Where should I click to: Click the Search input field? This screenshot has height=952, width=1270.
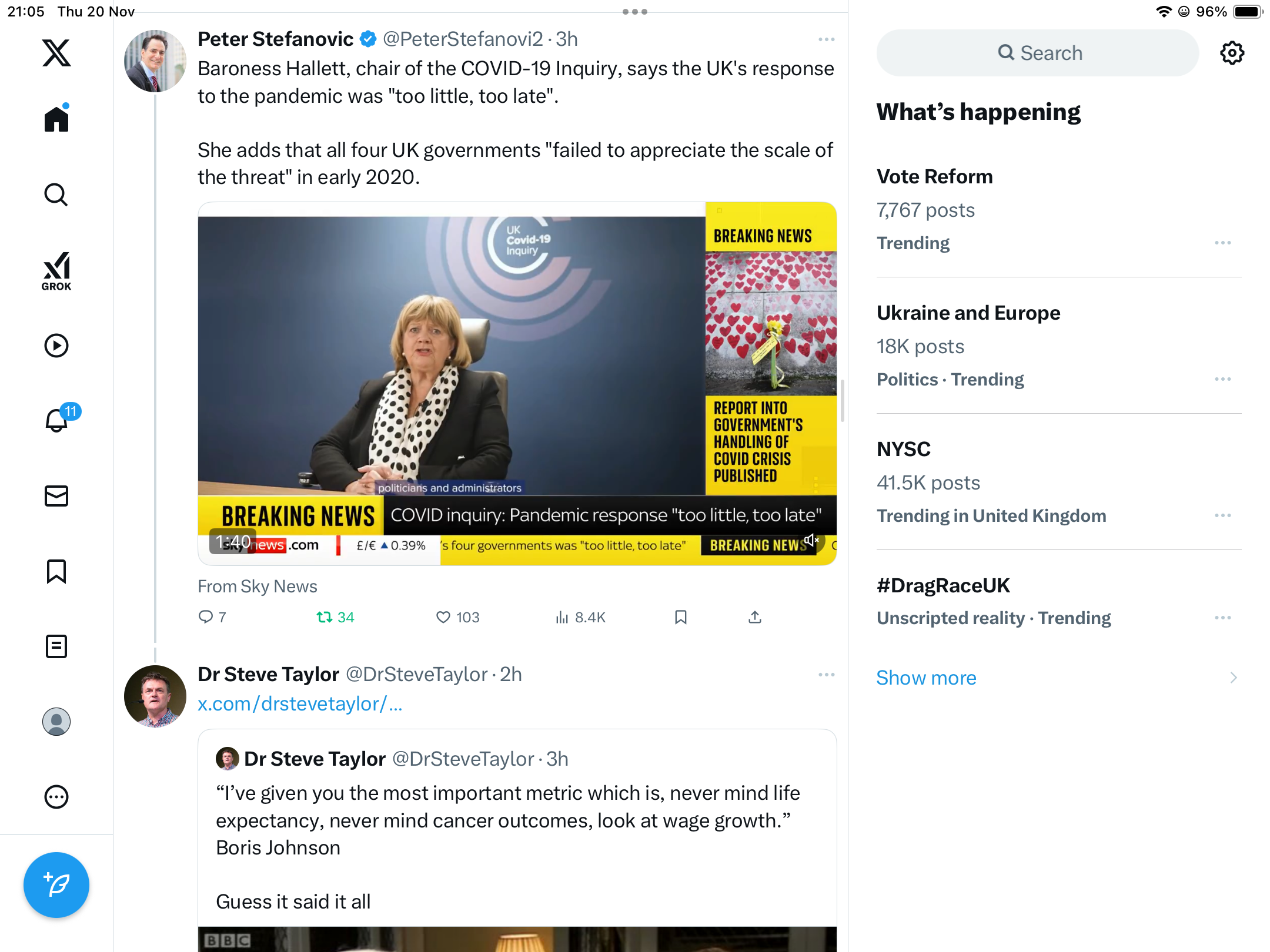tap(1038, 53)
